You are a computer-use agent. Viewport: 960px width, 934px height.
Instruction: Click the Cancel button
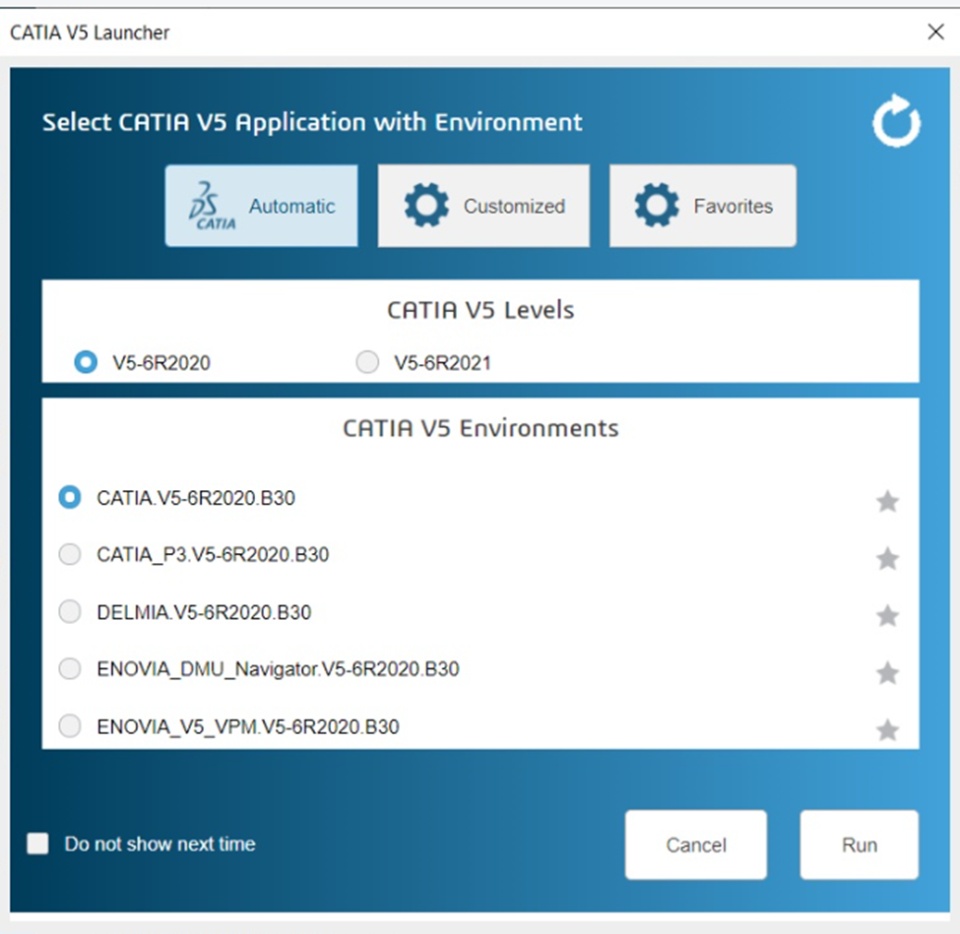point(696,845)
